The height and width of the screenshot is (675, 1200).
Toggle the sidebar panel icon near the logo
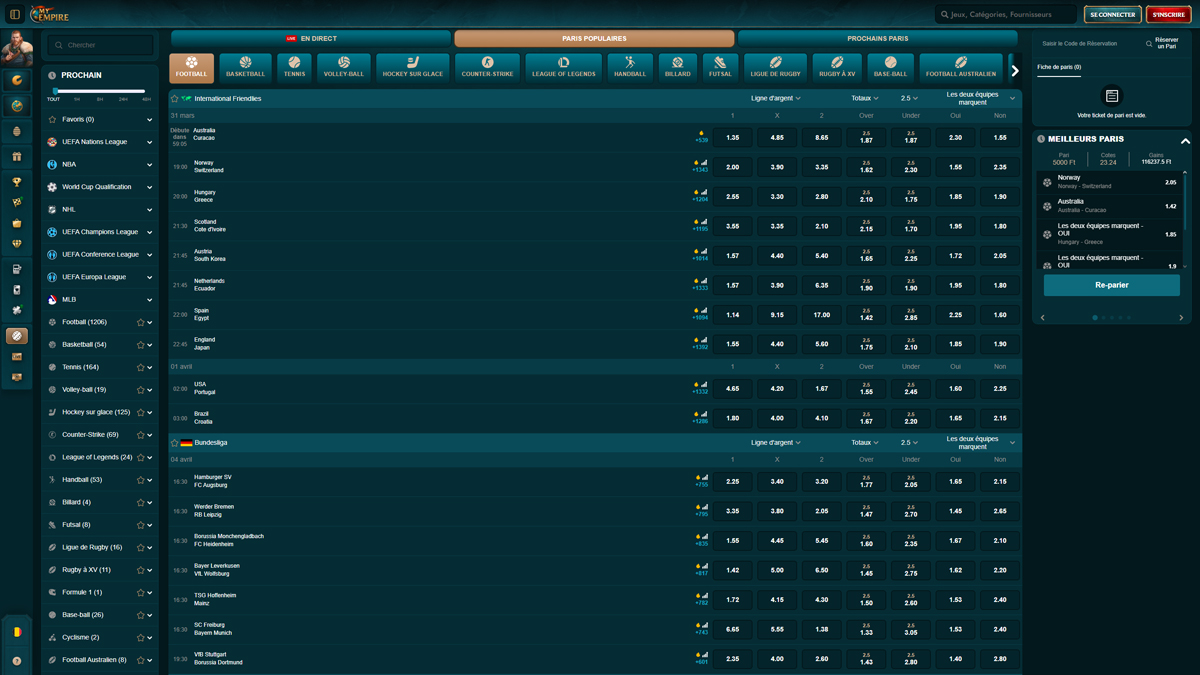point(15,15)
